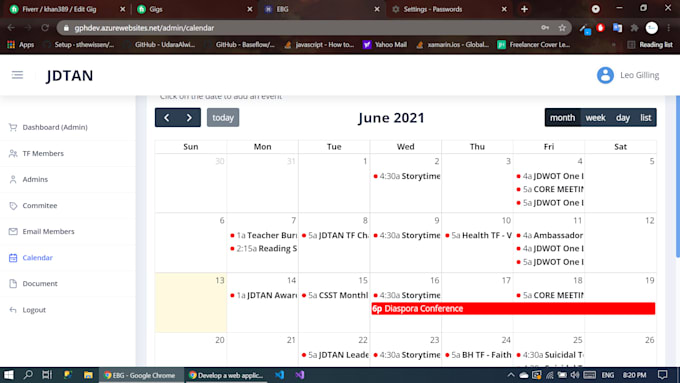680x383 pixels.
Task: Open 5a Health TF event on June 10
Action: [x=478, y=235]
